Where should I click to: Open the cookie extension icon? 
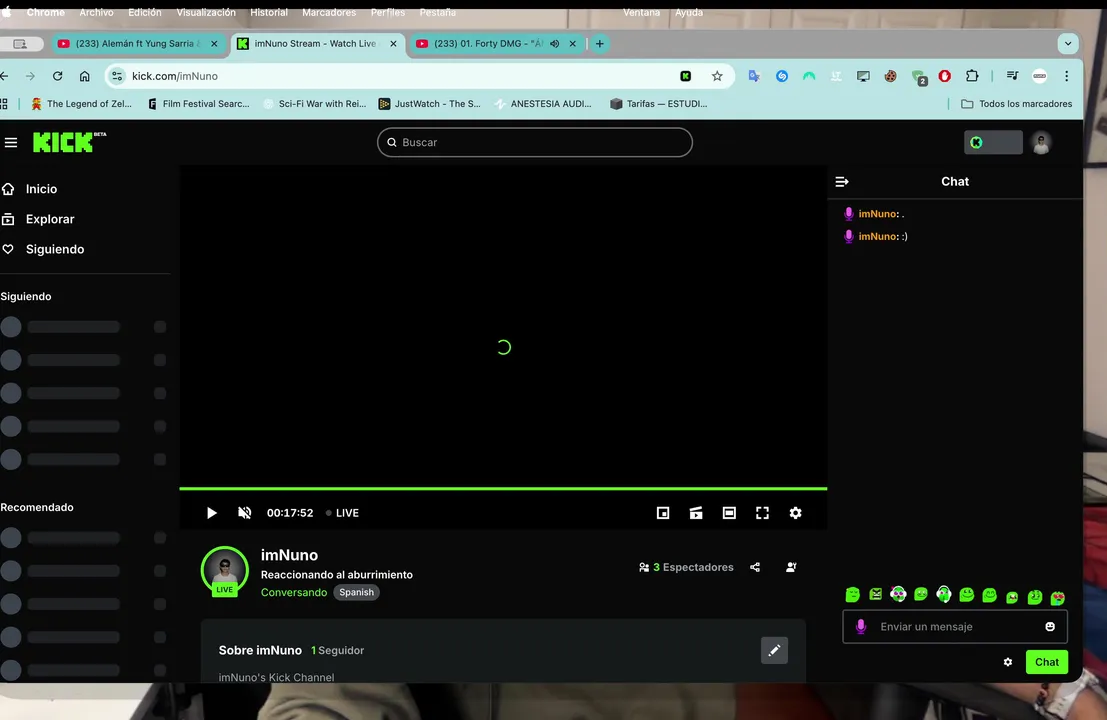(890, 76)
